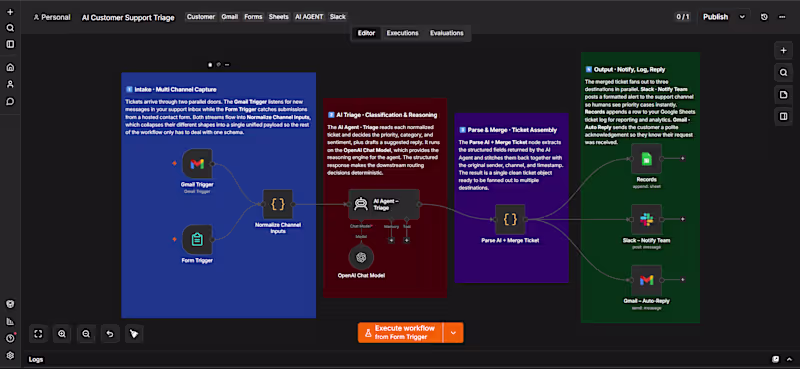Click the Sheets tag
This screenshot has width=800, height=369.
(279, 17)
